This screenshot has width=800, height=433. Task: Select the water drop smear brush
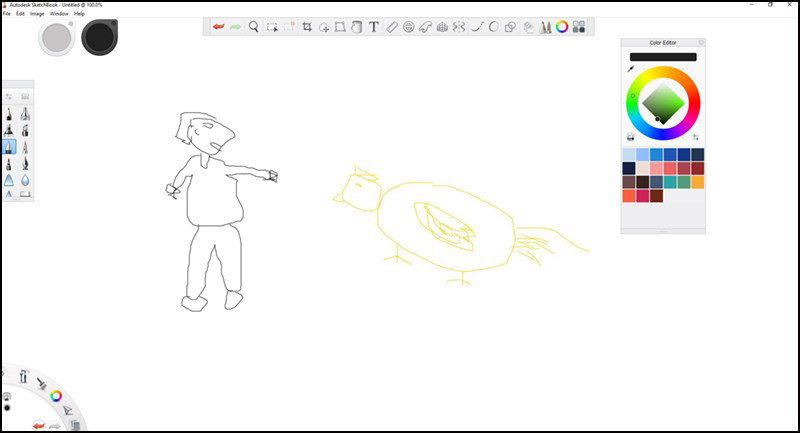(25, 180)
